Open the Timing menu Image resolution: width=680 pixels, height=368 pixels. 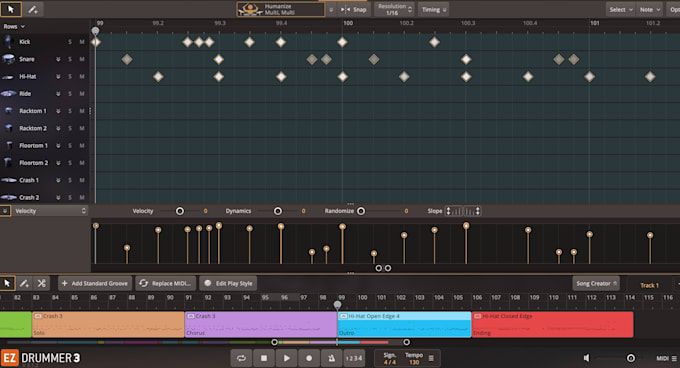click(x=434, y=9)
